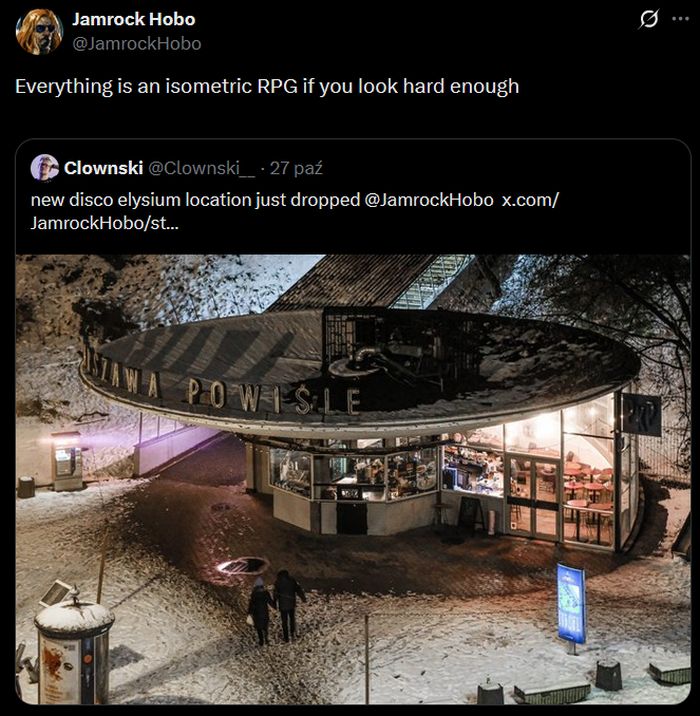Open the three-dot more options menu
The image size is (700, 716).
click(x=682, y=19)
